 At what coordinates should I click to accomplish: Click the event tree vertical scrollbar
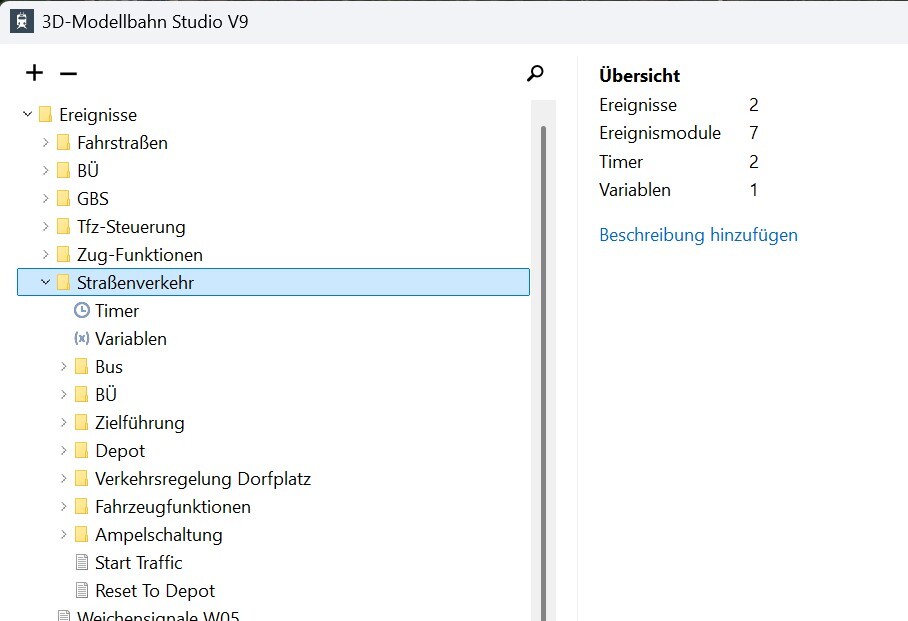[543, 370]
